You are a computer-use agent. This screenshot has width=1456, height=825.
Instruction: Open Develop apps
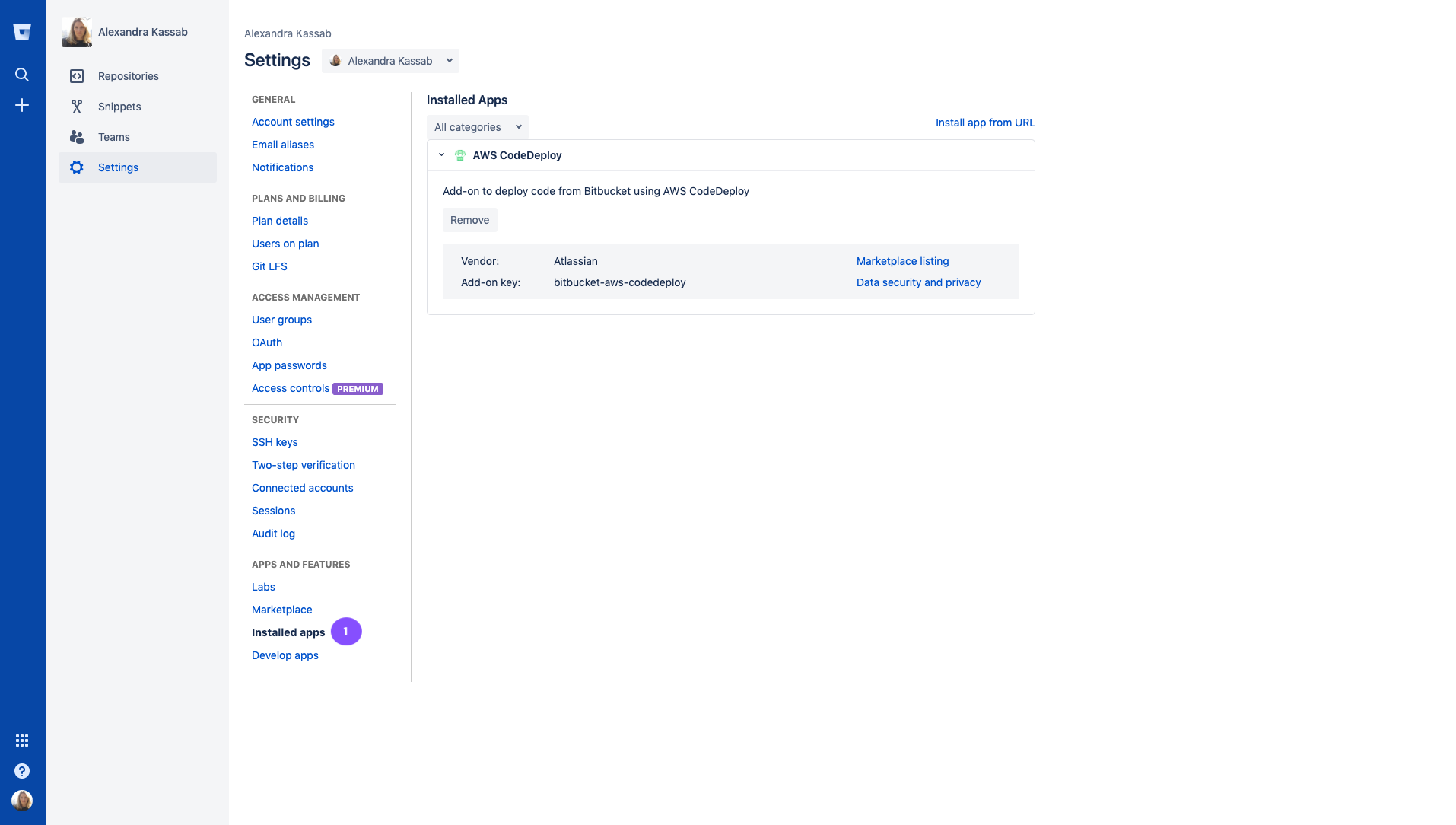coord(285,655)
